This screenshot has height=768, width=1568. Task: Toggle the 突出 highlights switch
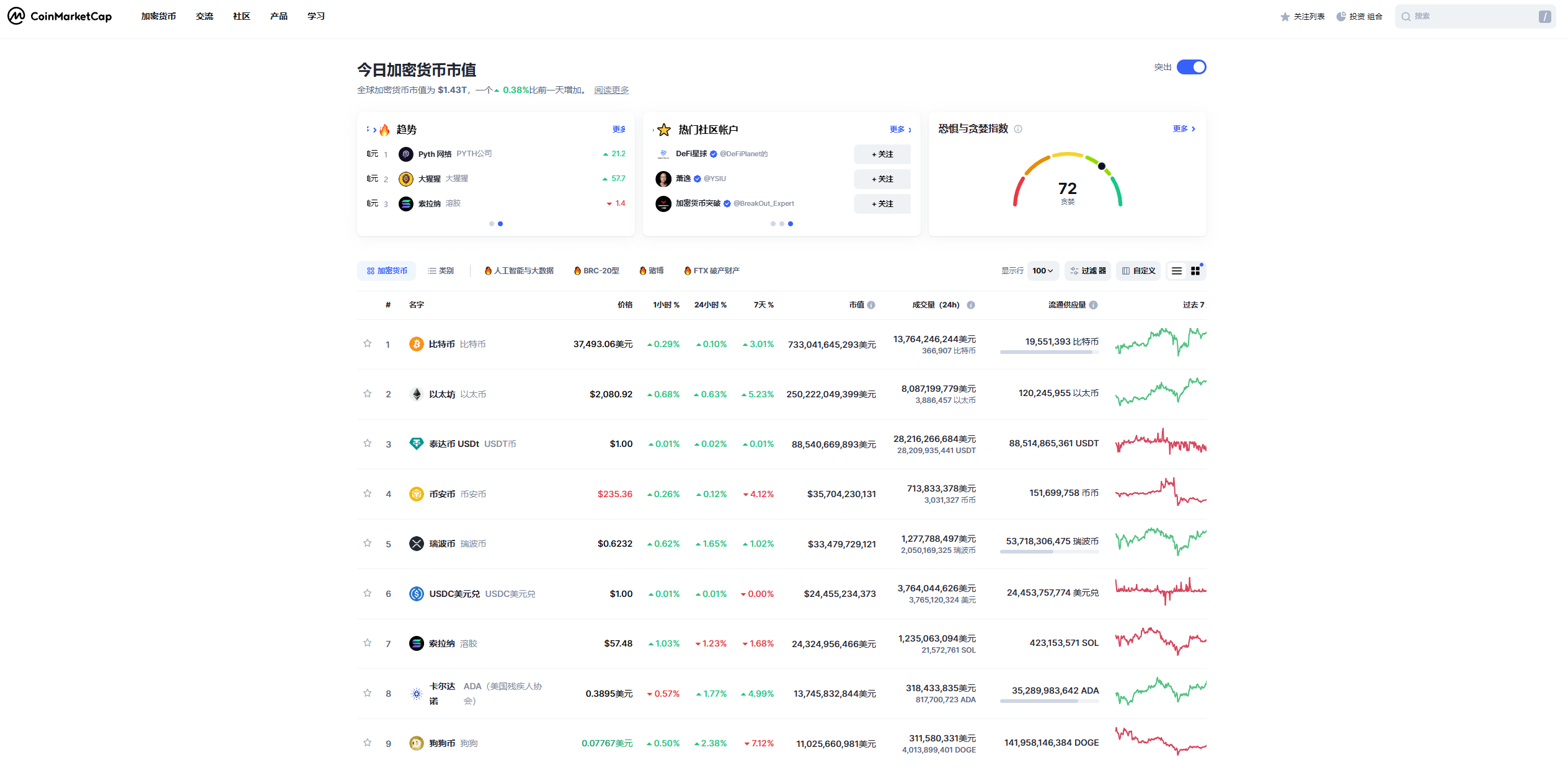(1192, 67)
